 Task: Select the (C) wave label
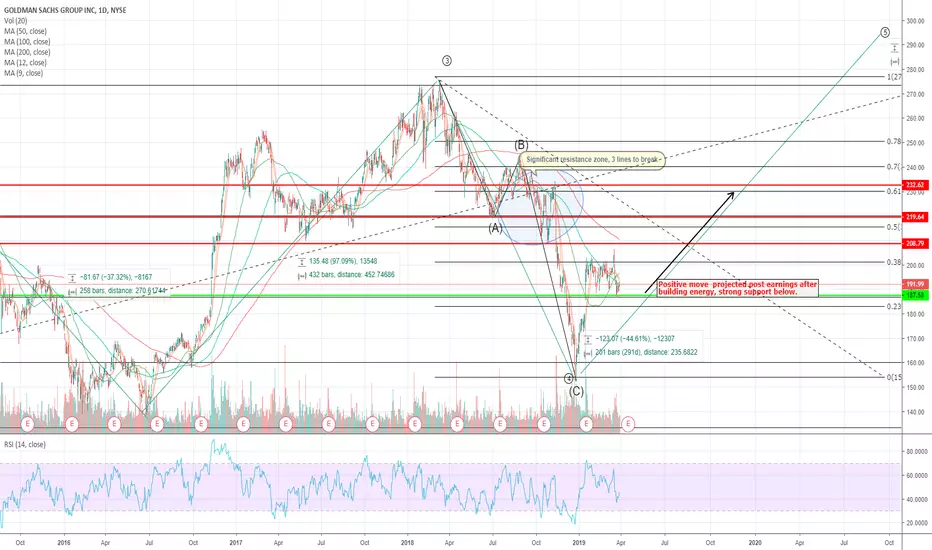pos(577,392)
